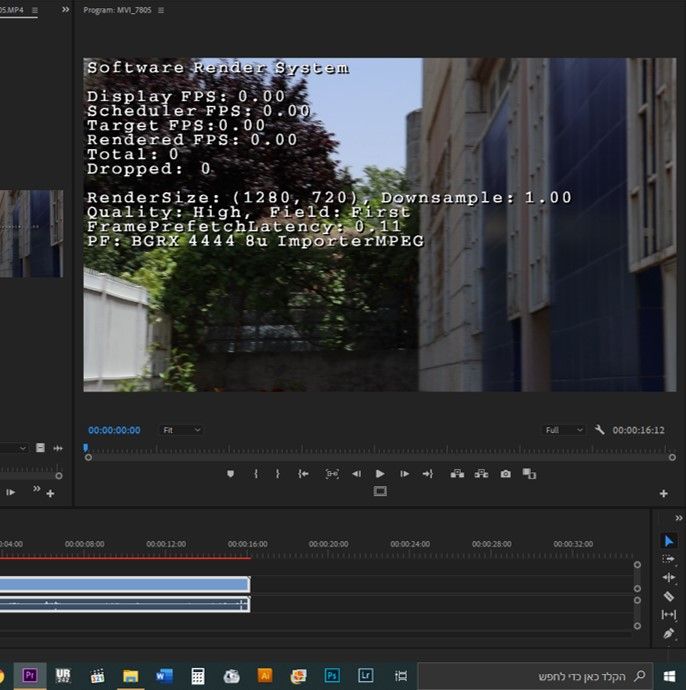Open Photoshop from the Windows taskbar
The image size is (686, 690).
coord(332,676)
